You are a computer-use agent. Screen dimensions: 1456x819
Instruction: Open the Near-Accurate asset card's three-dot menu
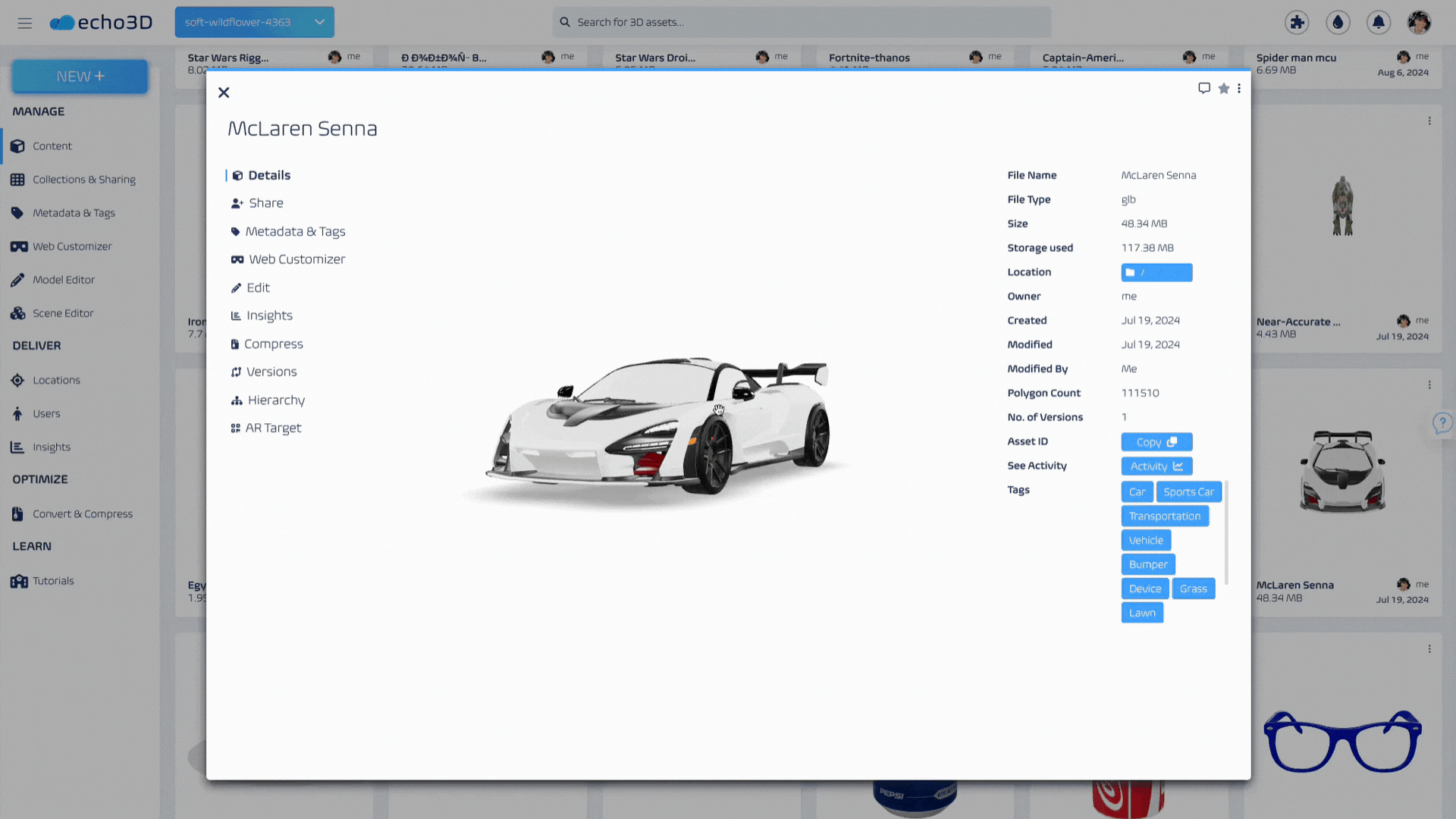[x=1429, y=121]
